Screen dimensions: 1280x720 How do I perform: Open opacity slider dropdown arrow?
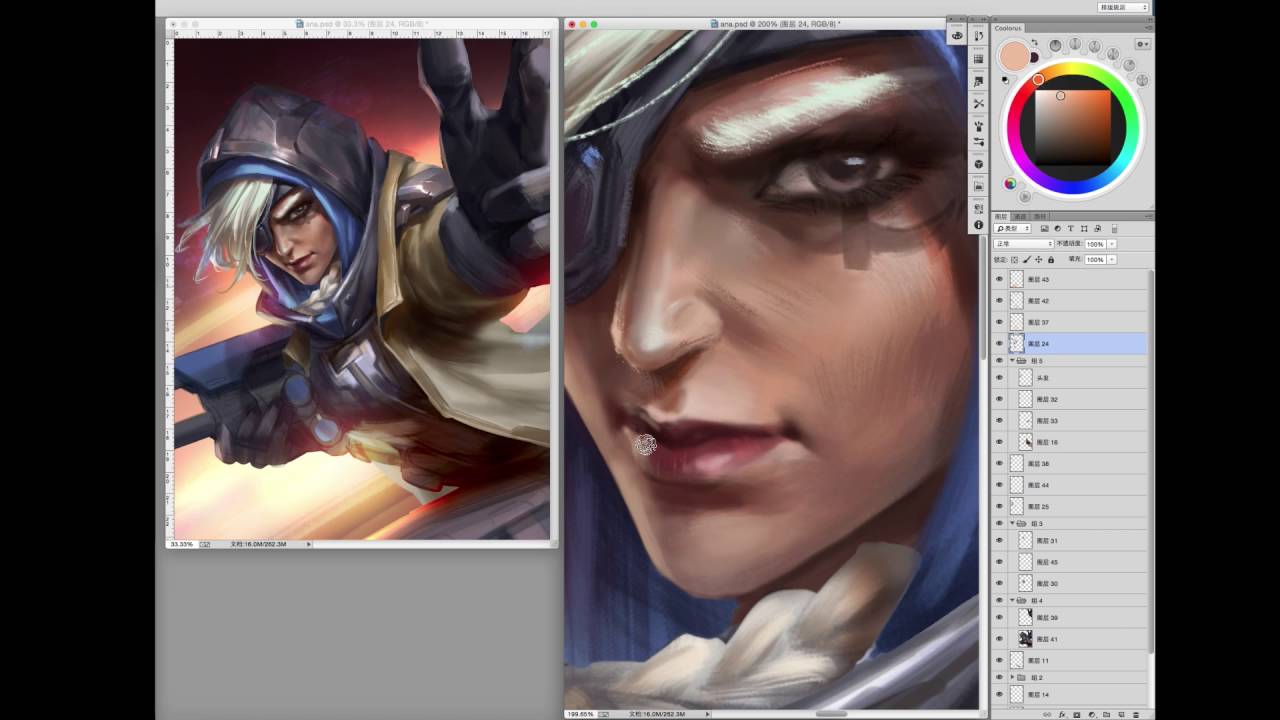1112,244
